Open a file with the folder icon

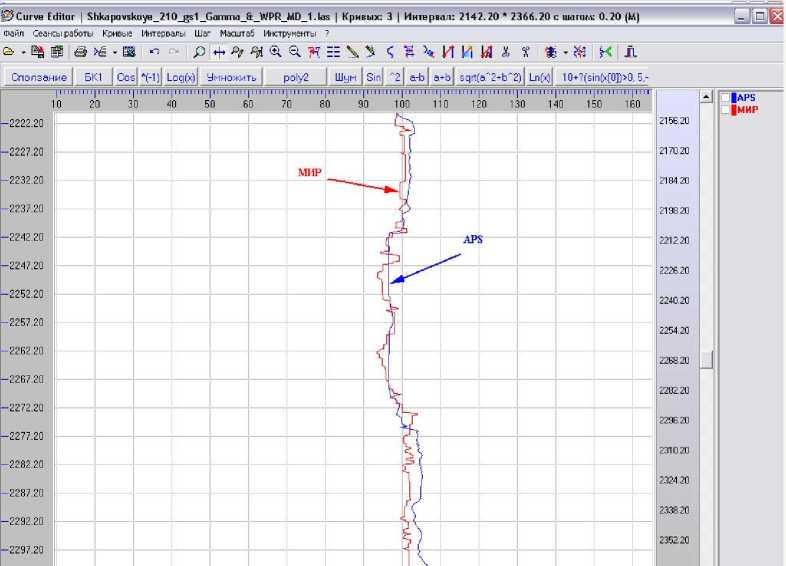tap(9, 52)
